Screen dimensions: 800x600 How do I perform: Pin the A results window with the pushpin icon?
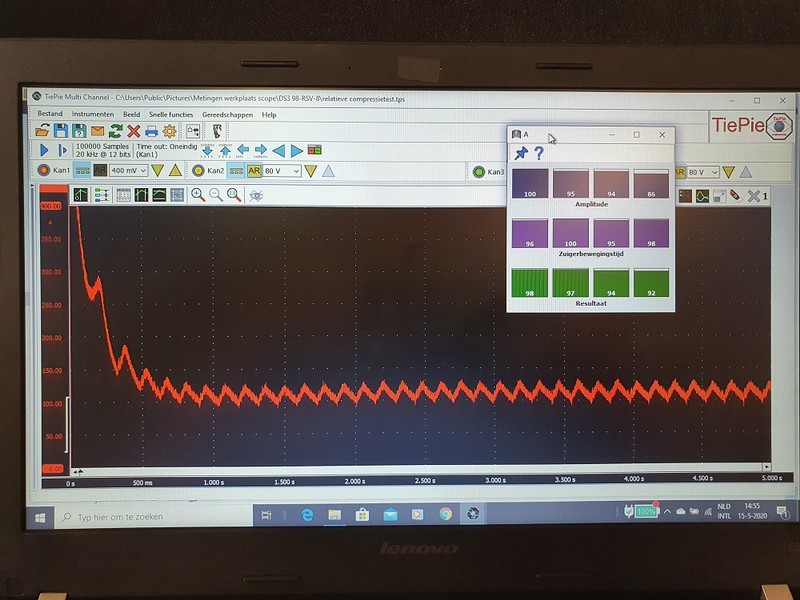coord(521,153)
